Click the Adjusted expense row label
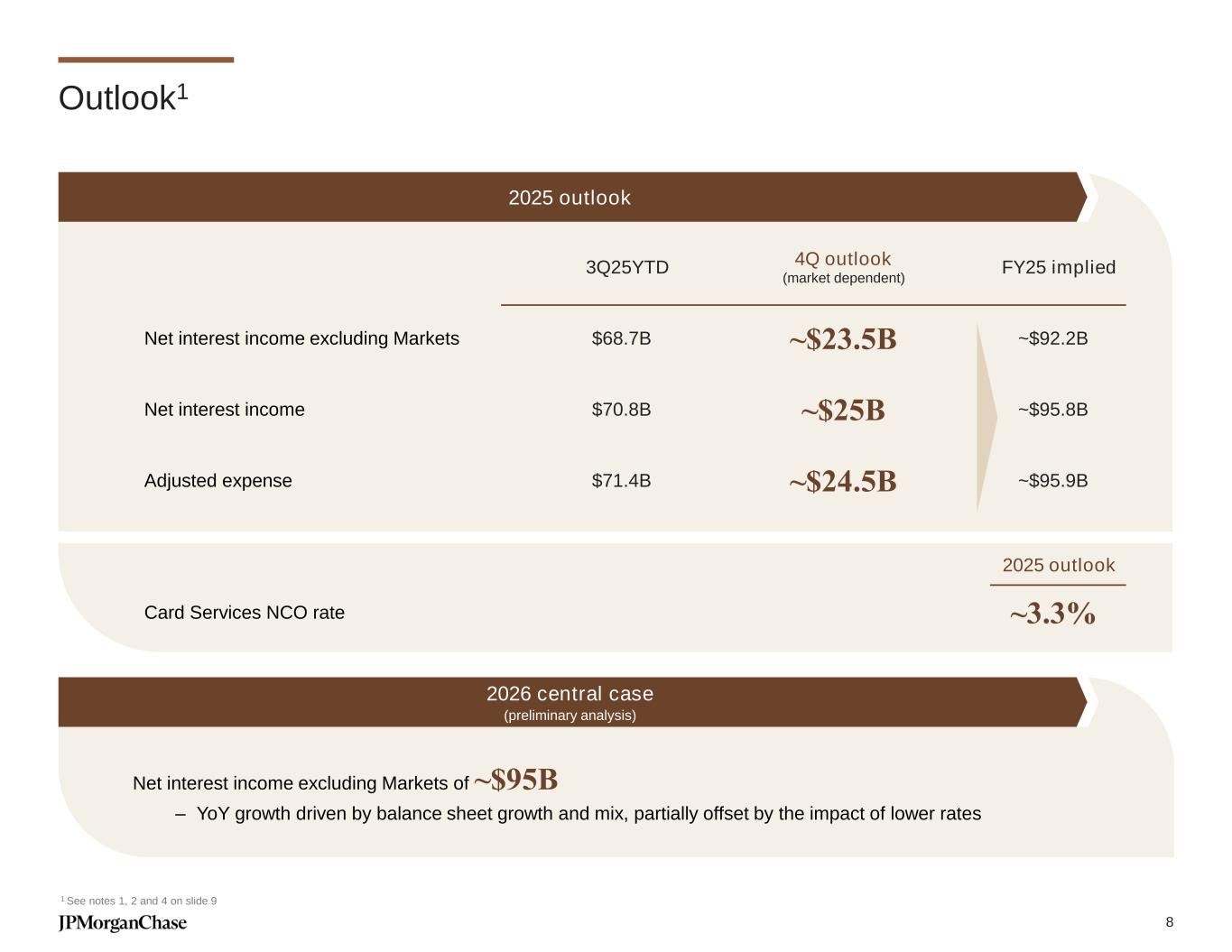Image resolution: width=1232 pixels, height=952 pixels. [x=218, y=481]
